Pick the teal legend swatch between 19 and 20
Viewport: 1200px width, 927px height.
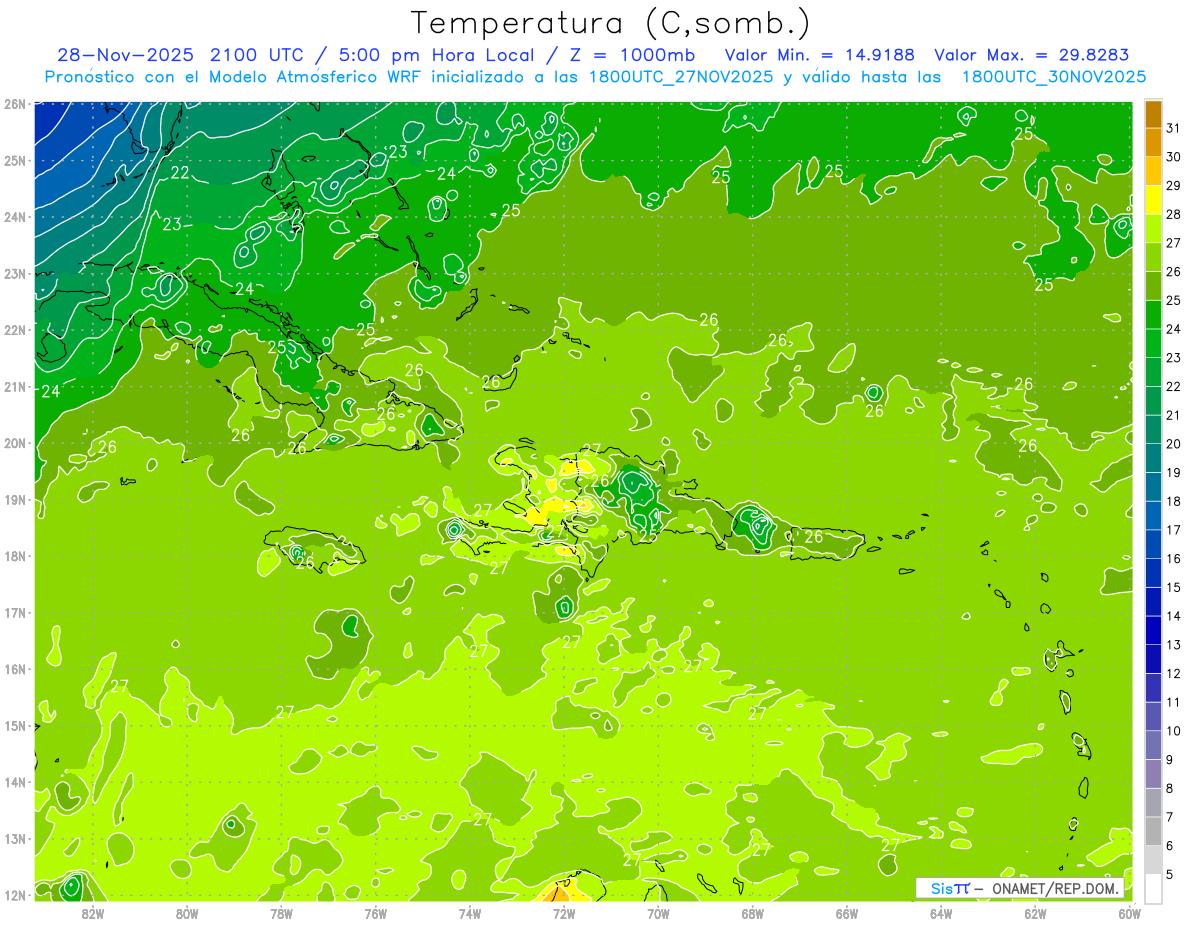click(x=1153, y=459)
